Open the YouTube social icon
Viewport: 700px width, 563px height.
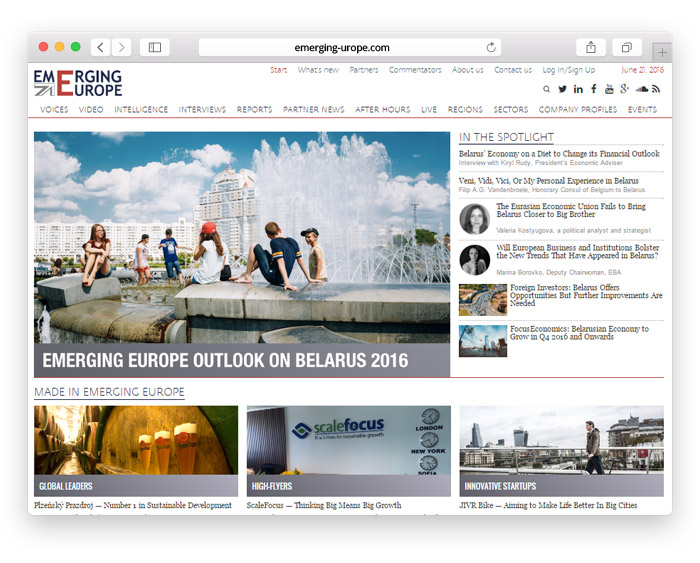pos(609,89)
